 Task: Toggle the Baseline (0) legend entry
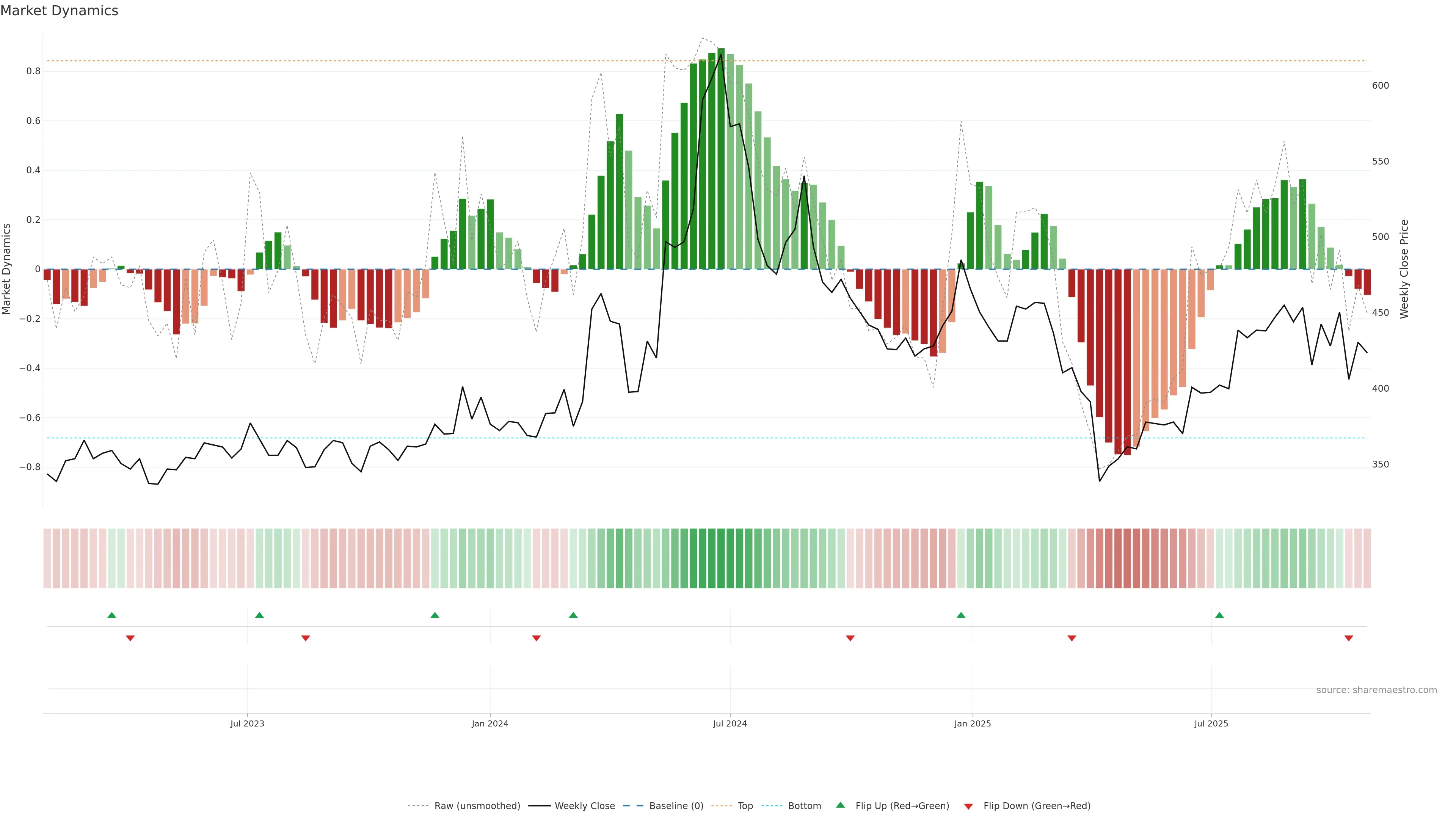(676, 806)
